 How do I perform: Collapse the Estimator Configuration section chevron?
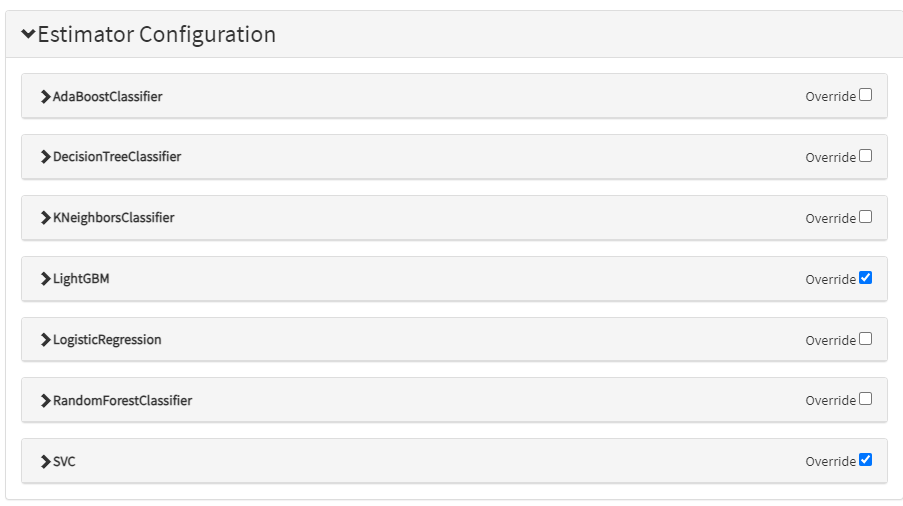pos(28,34)
